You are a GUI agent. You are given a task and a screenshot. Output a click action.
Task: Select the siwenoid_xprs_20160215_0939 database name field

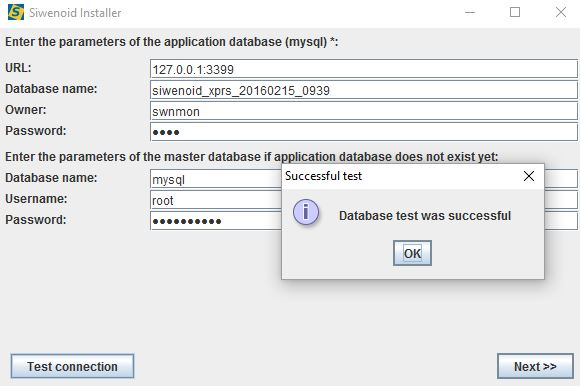(x=364, y=90)
